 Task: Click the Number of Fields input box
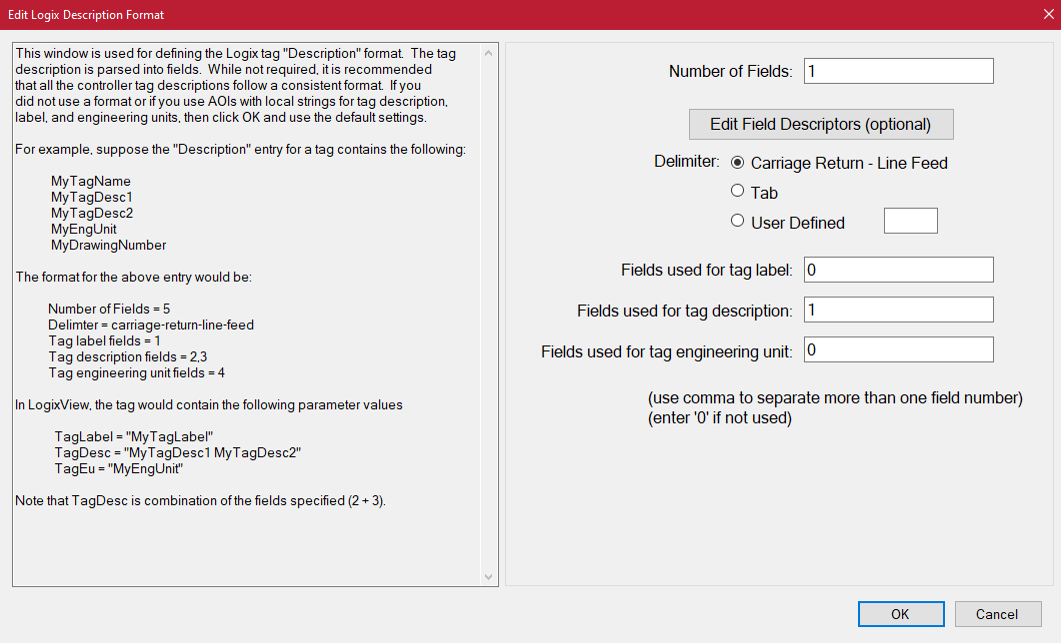coord(898,71)
